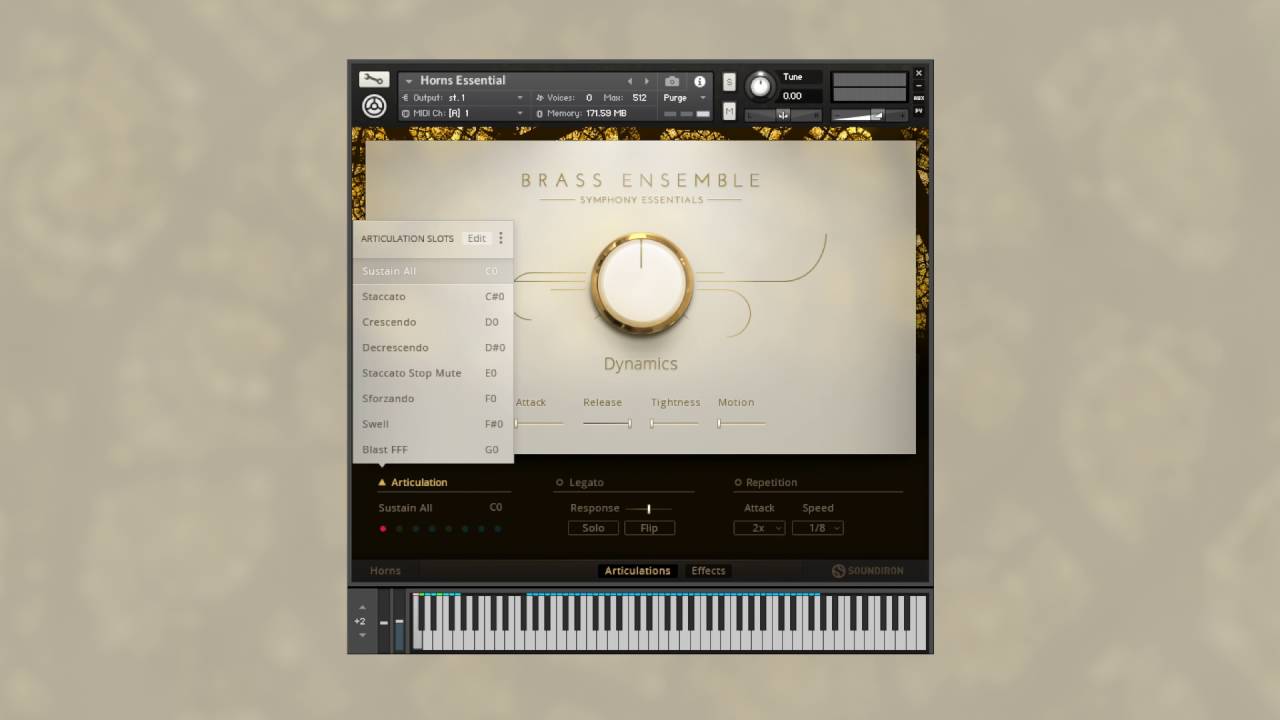This screenshot has width=1280, height=720.
Task: Go to next instrument preset arrow
Action: (x=647, y=81)
